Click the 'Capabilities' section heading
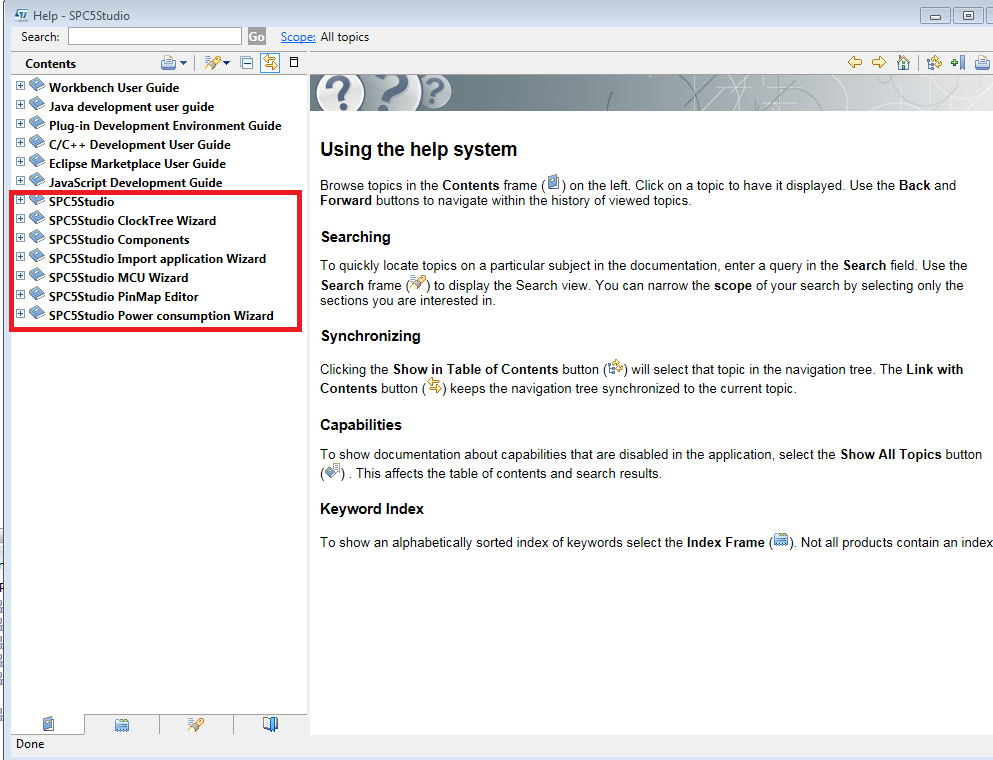The height and width of the screenshot is (760, 993). (x=360, y=424)
